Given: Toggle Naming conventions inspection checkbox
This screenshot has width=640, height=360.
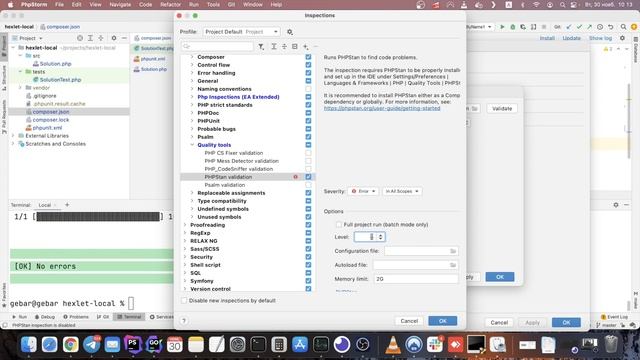Looking at the screenshot, I should point(308,89).
